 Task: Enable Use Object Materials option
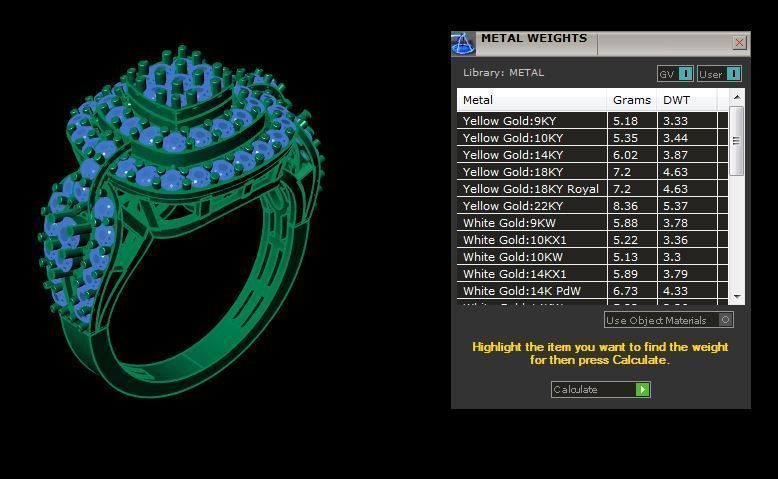[668, 320]
